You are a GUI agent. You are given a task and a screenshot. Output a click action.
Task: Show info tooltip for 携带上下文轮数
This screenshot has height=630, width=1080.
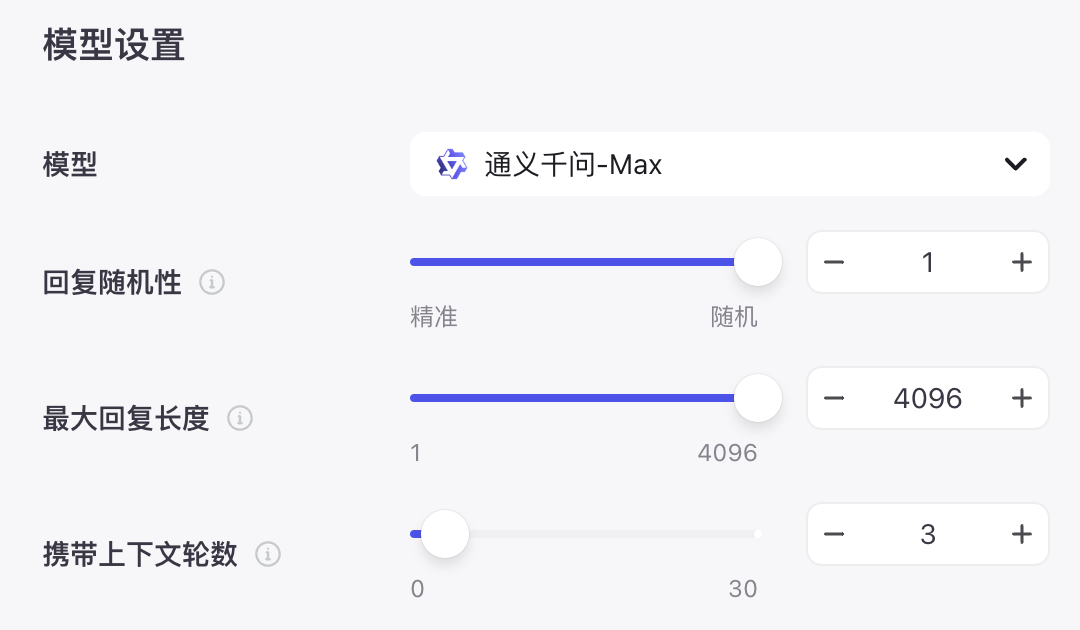click(x=268, y=554)
